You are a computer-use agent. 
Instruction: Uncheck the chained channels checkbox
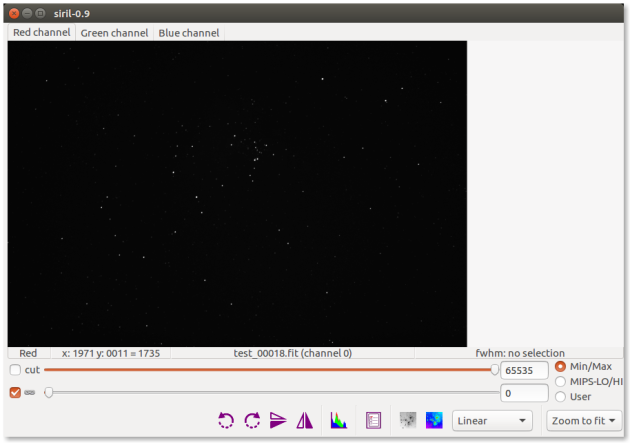point(15,392)
